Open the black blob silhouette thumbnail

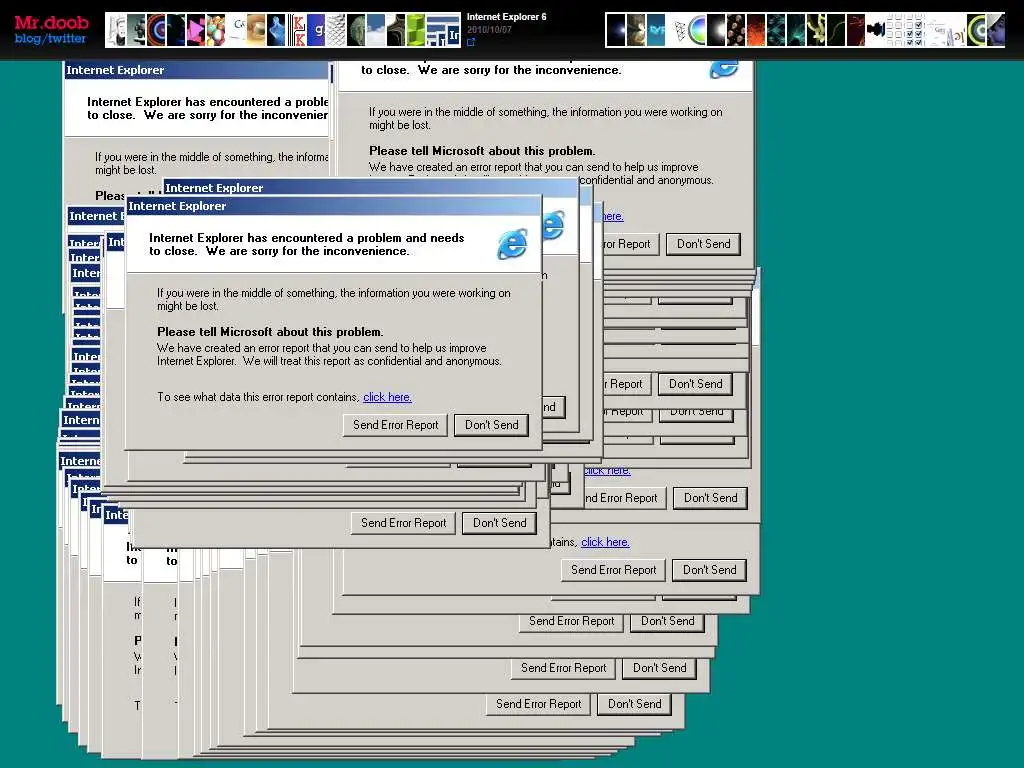pos(876,30)
